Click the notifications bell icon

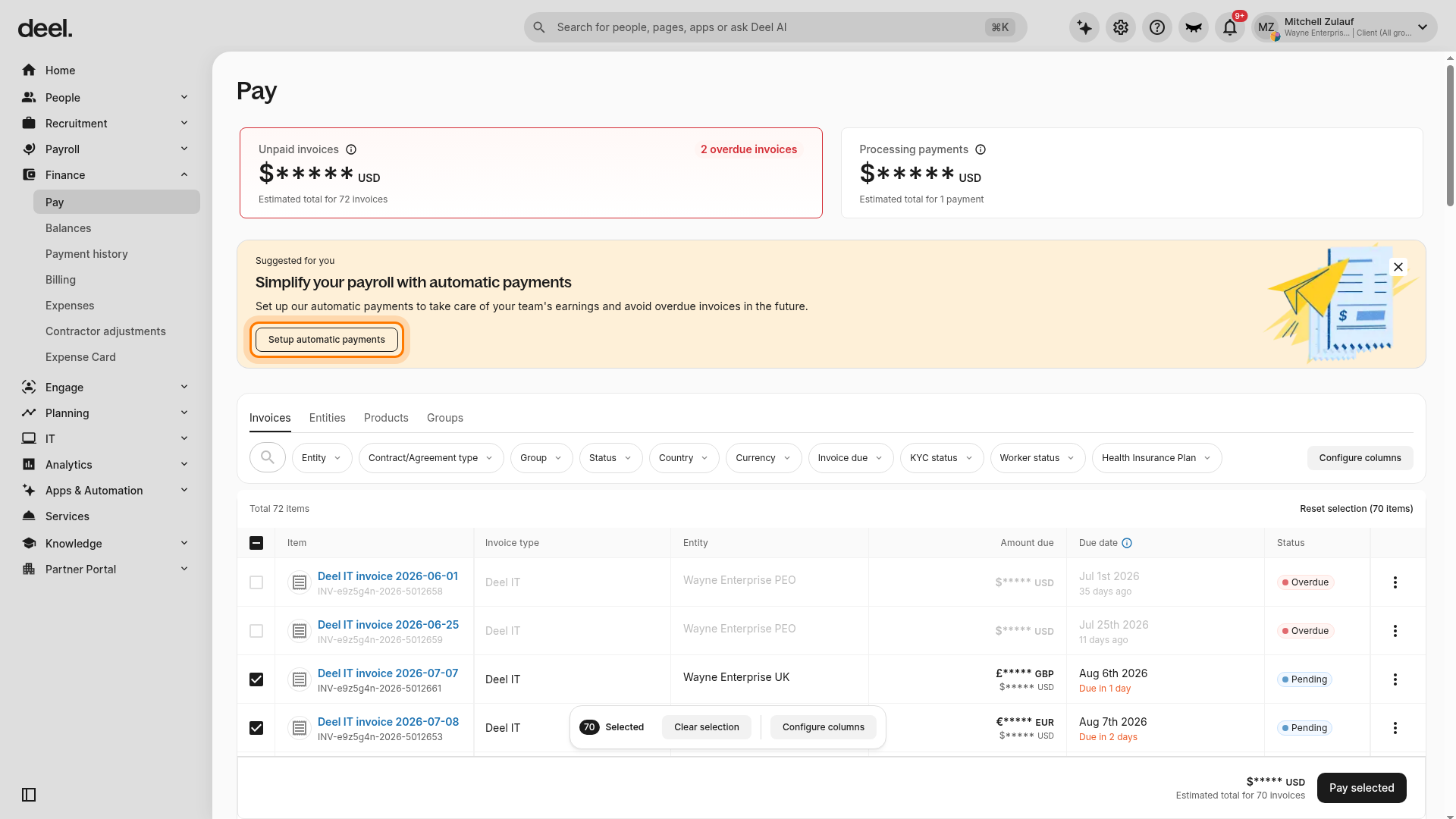[x=1230, y=27]
